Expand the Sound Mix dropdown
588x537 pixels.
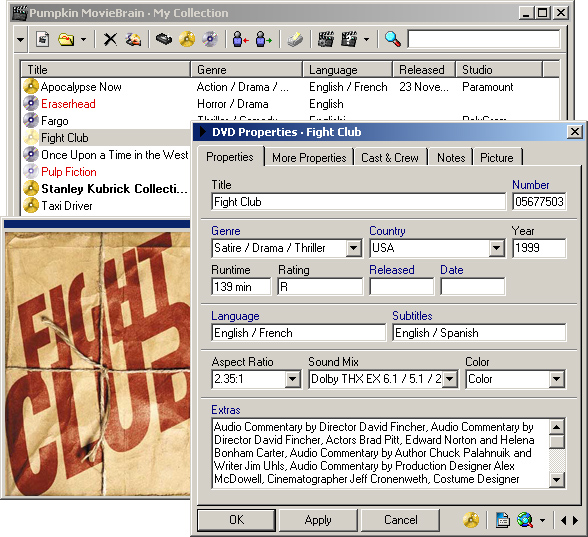450,379
